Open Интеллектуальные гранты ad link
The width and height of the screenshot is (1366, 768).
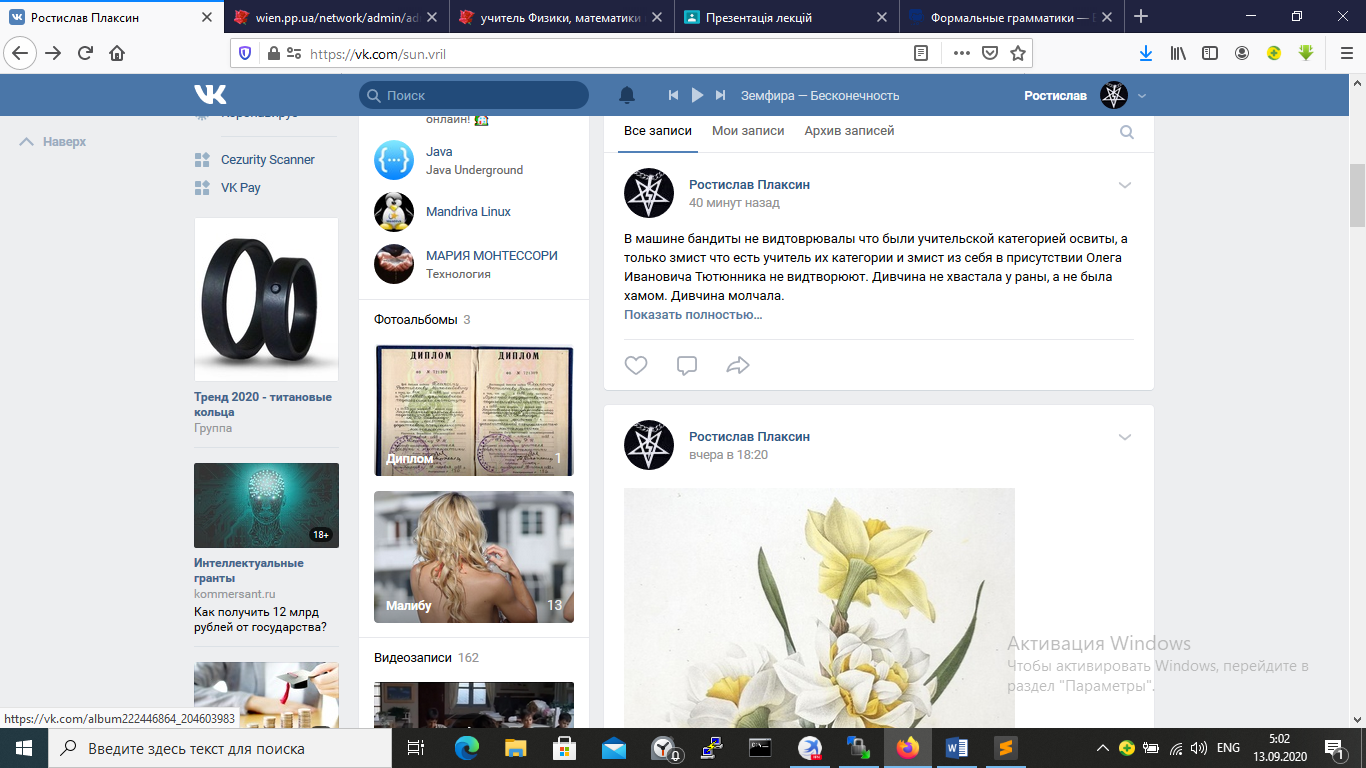tap(249, 570)
